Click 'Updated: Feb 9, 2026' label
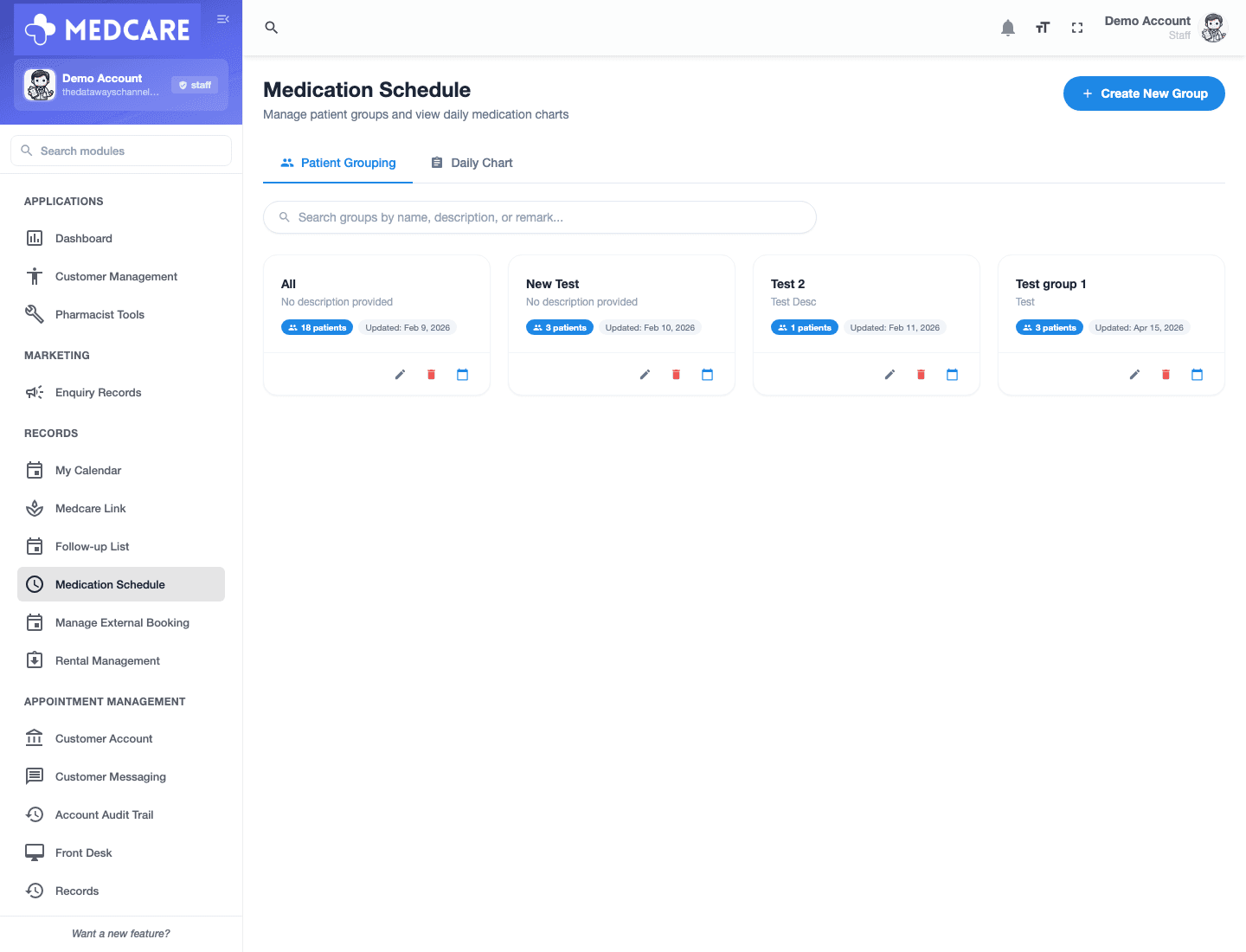1246x952 pixels. 408,327
